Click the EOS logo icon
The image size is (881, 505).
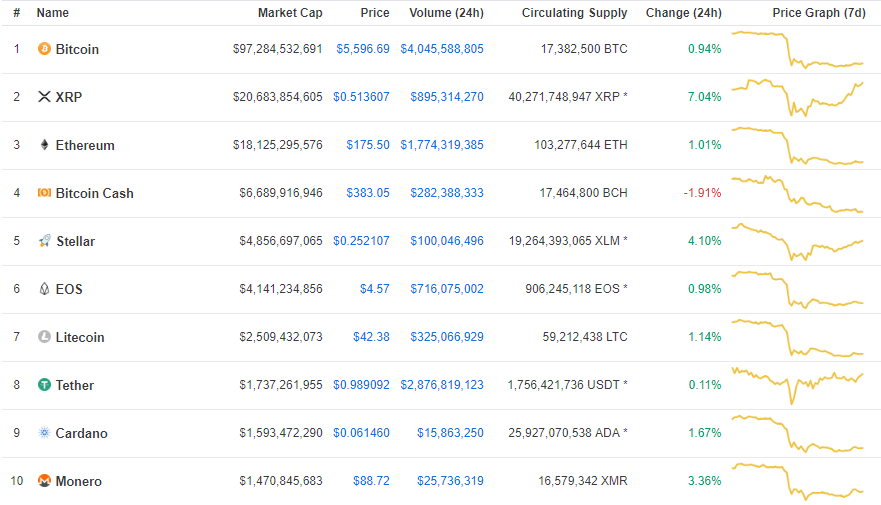pyautogui.click(x=44, y=289)
